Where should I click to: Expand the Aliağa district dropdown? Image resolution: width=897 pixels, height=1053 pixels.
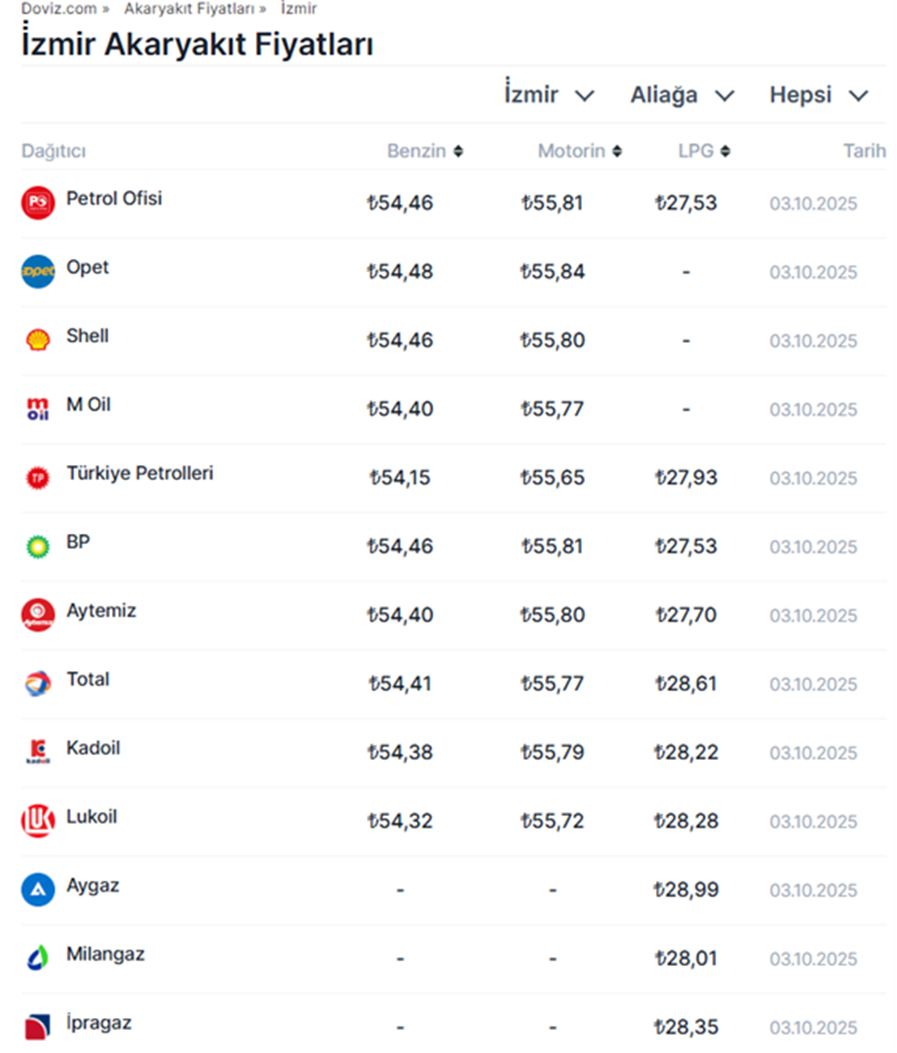click(x=682, y=96)
